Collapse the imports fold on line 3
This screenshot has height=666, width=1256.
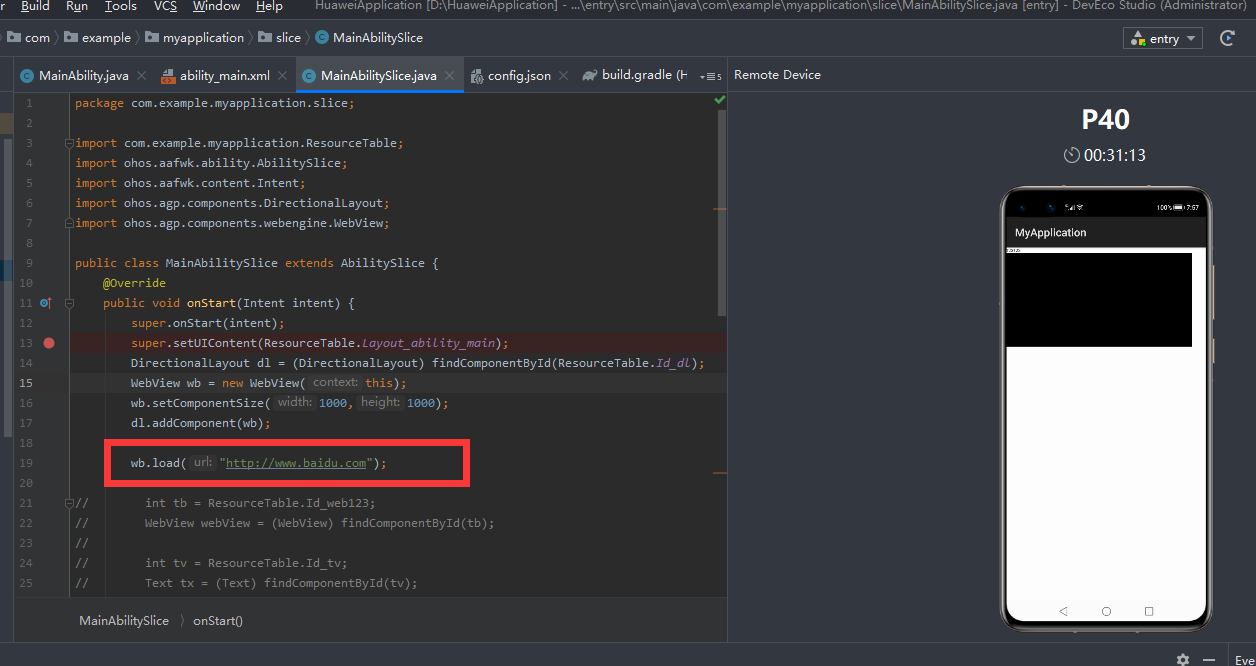coord(69,143)
